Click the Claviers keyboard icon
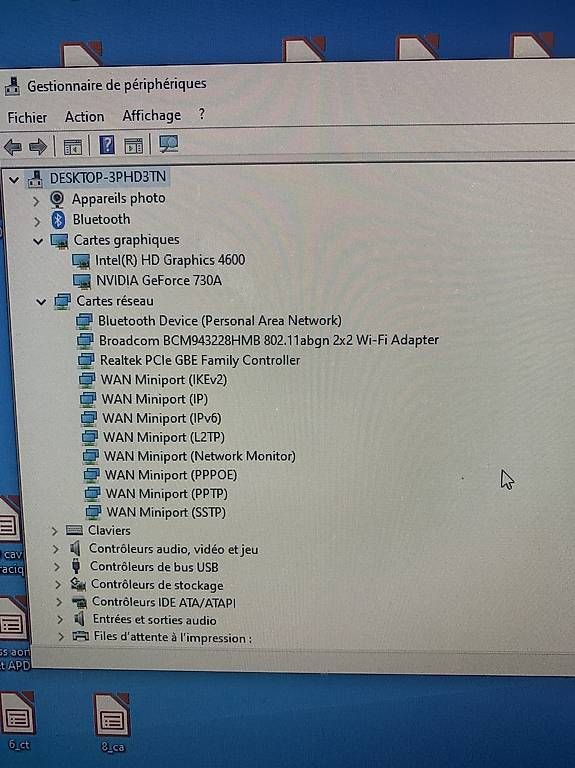Screen dimensions: 575x768 coord(74,529)
